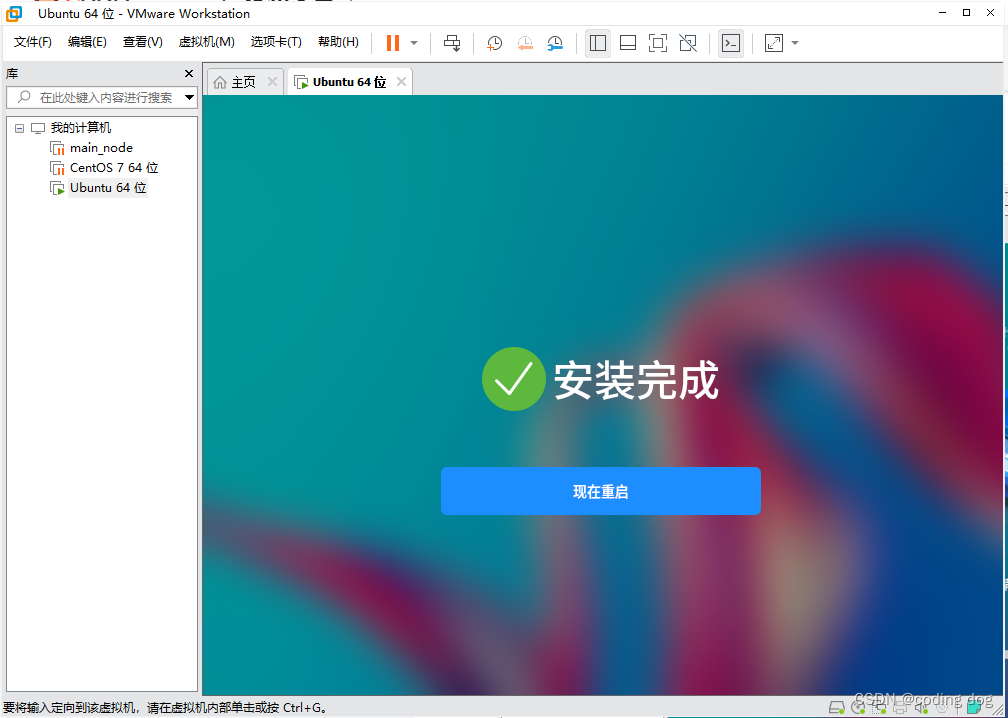Enter full screen mode
Screen dimensions: 1008x718
point(658,42)
